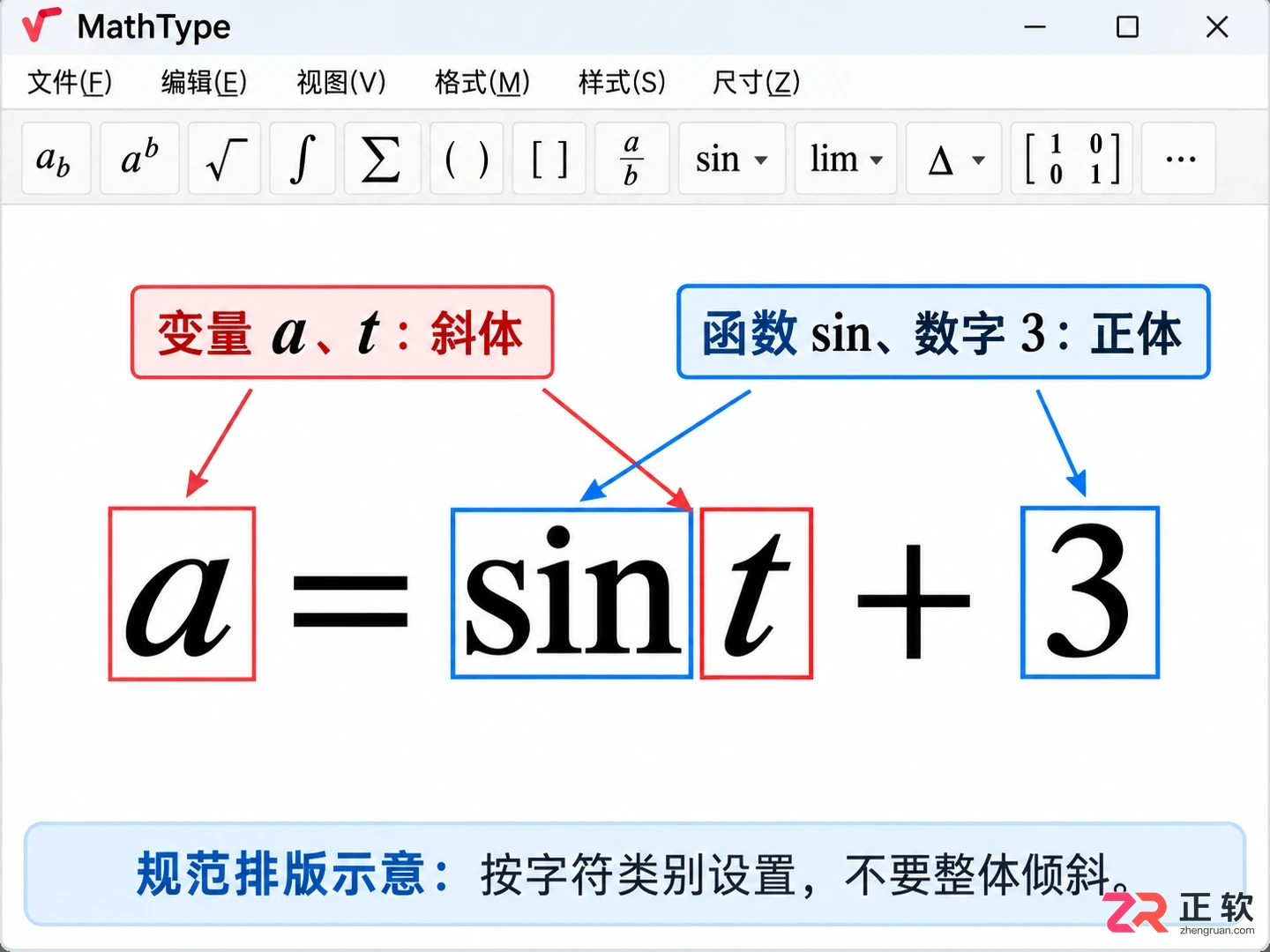
Task: Insert a superscript template
Action: [139, 159]
